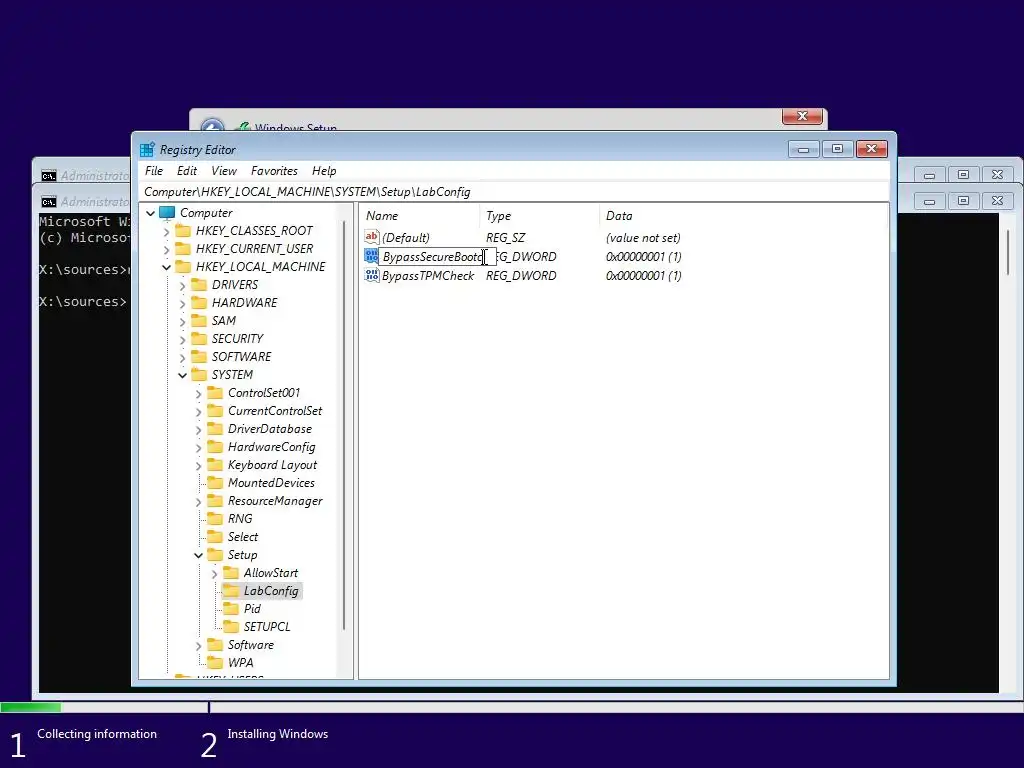Select the CurrentControlSet key

pyautogui.click(x=275, y=411)
